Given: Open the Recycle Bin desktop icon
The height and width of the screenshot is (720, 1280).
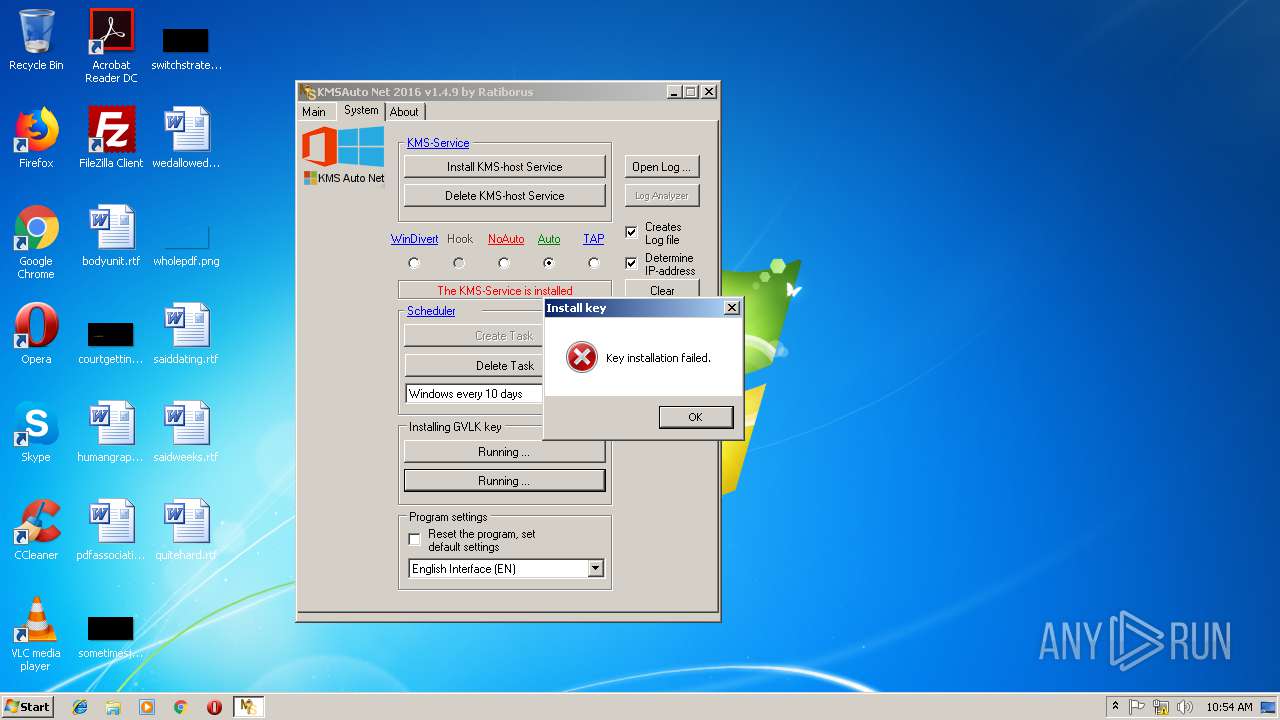Looking at the screenshot, I should pyautogui.click(x=36, y=40).
